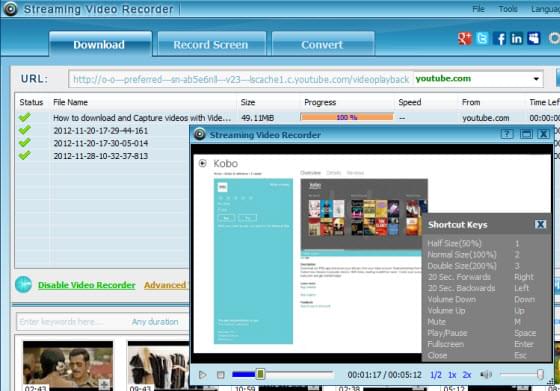The image size is (560, 391).
Task: Click Disable Video Recorder link
Action: point(87,285)
